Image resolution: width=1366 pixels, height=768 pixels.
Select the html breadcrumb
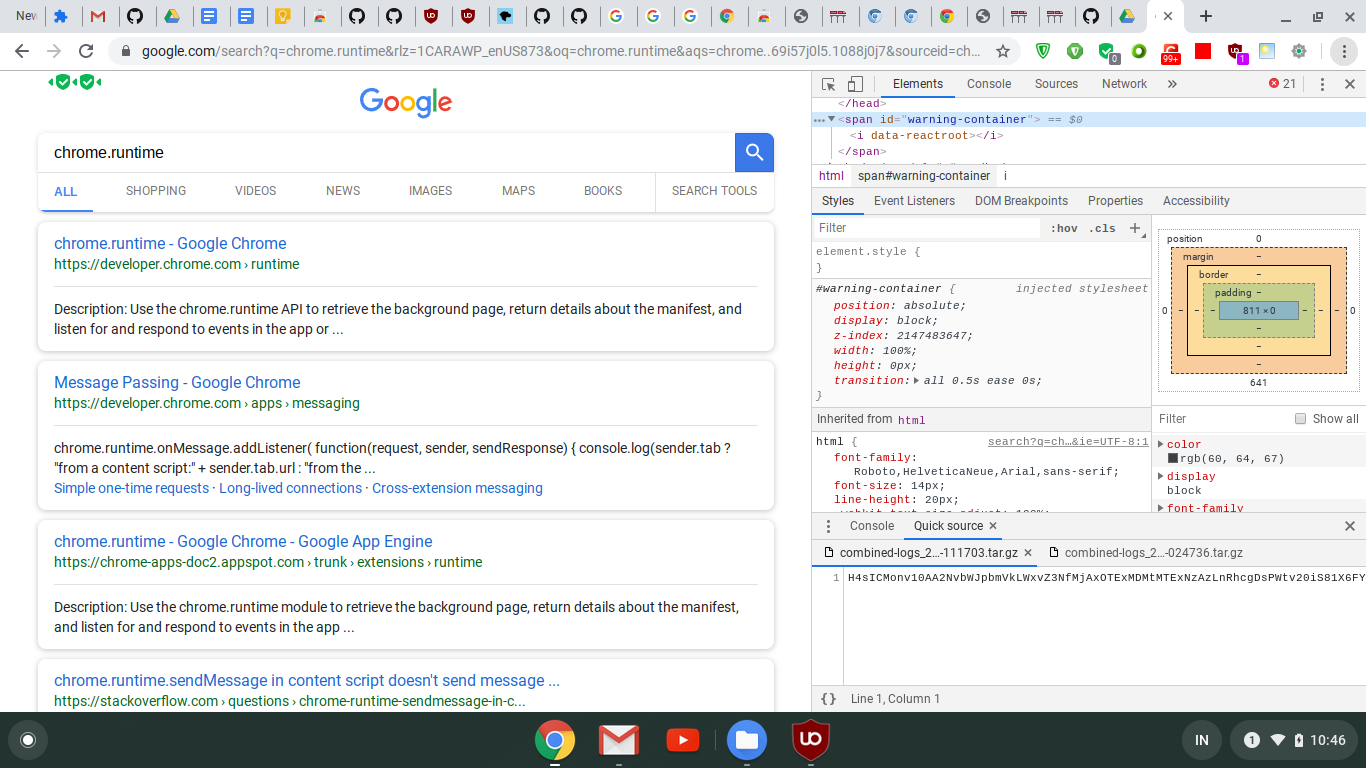pos(831,176)
